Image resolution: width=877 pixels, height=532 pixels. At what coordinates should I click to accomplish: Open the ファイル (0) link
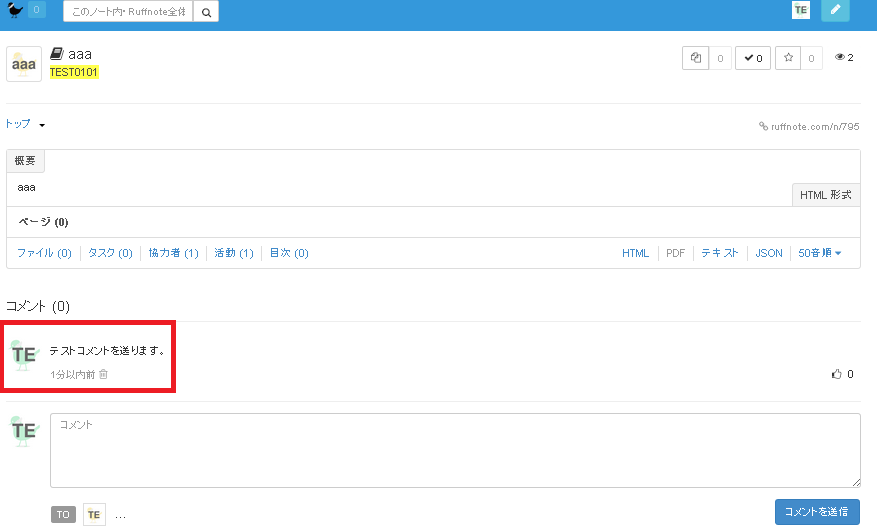[44, 253]
